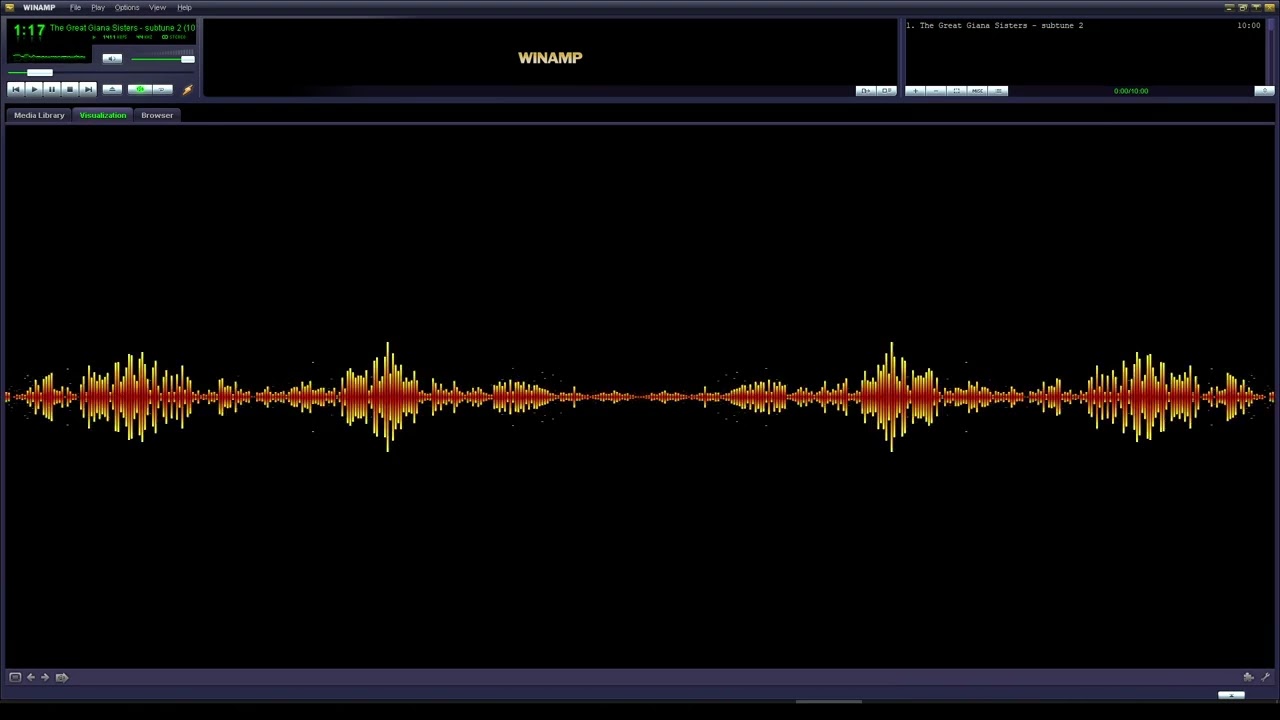The width and height of the screenshot is (1280, 720).
Task: Open the File menu
Action: click(75, 8)
